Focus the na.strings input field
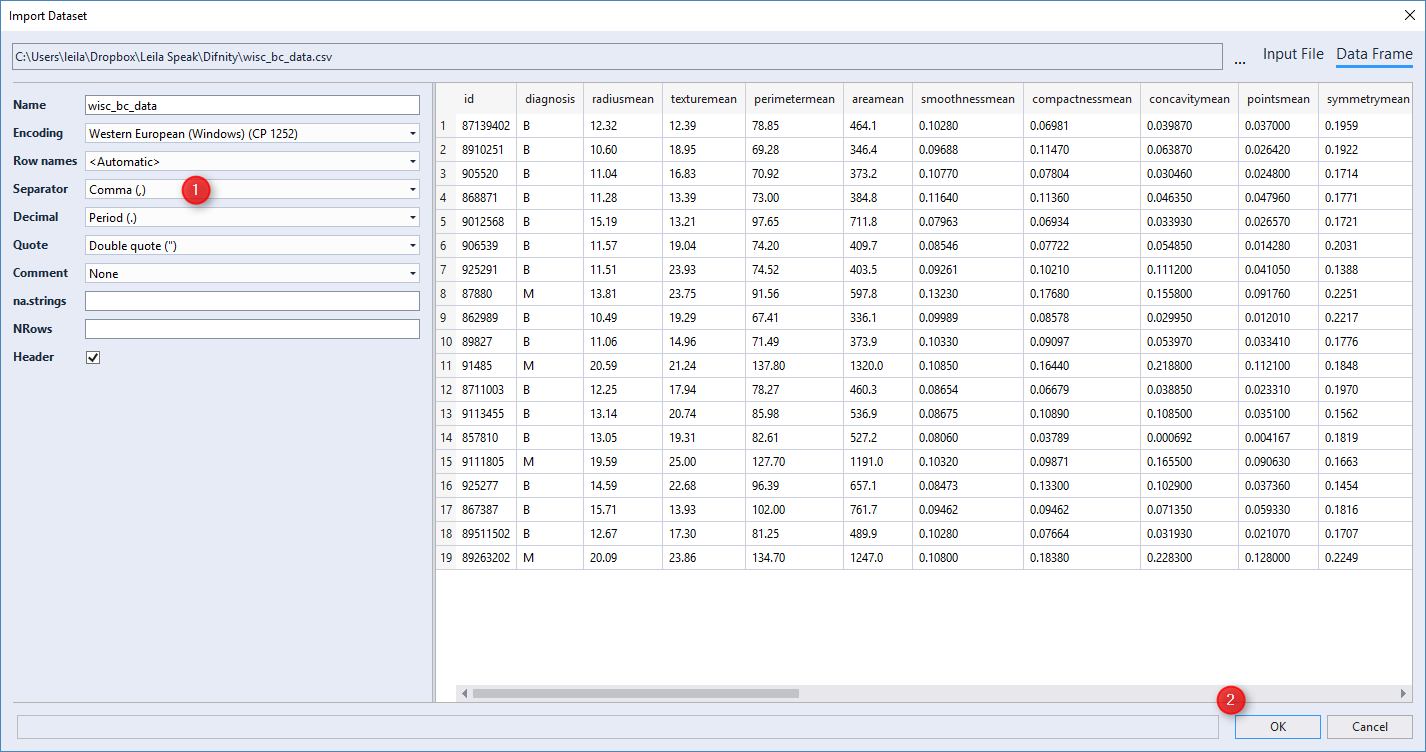 tap(252, 301)
